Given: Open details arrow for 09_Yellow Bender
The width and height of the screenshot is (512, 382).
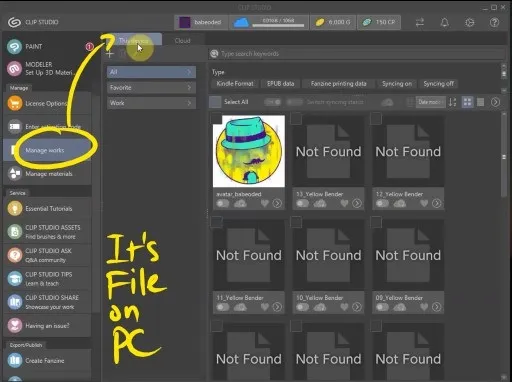Looking at the screenshot, I should coord(436,307).
